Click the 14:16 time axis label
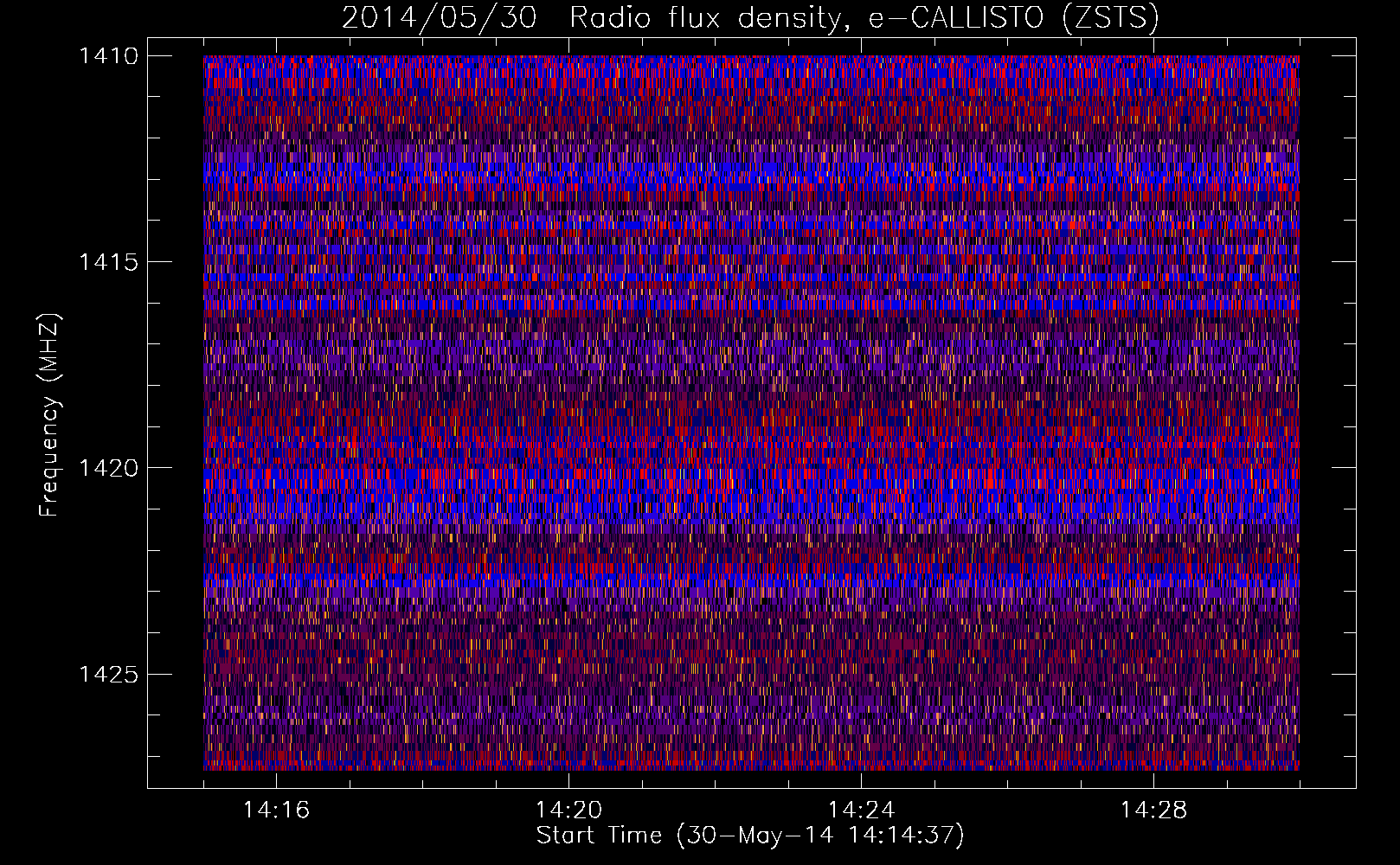 pos(276,810)
